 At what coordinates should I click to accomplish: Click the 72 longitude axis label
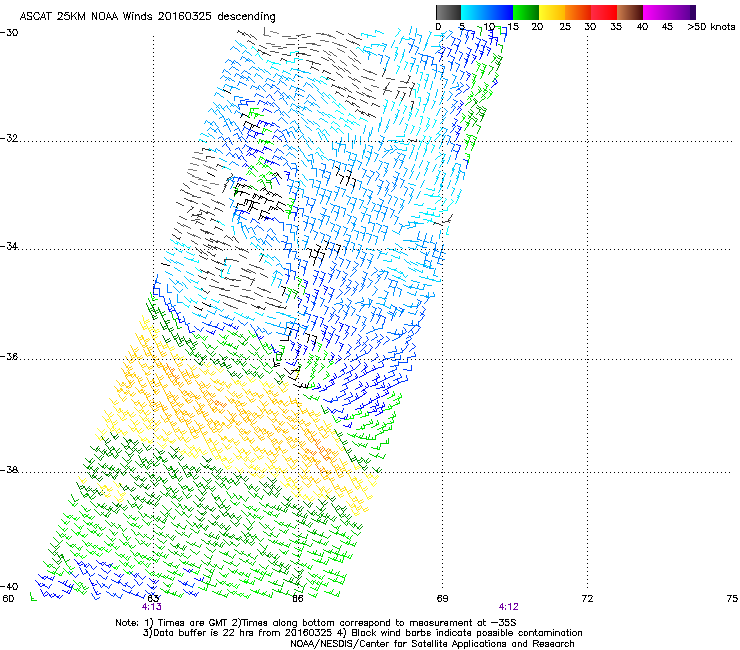point(587,599)
